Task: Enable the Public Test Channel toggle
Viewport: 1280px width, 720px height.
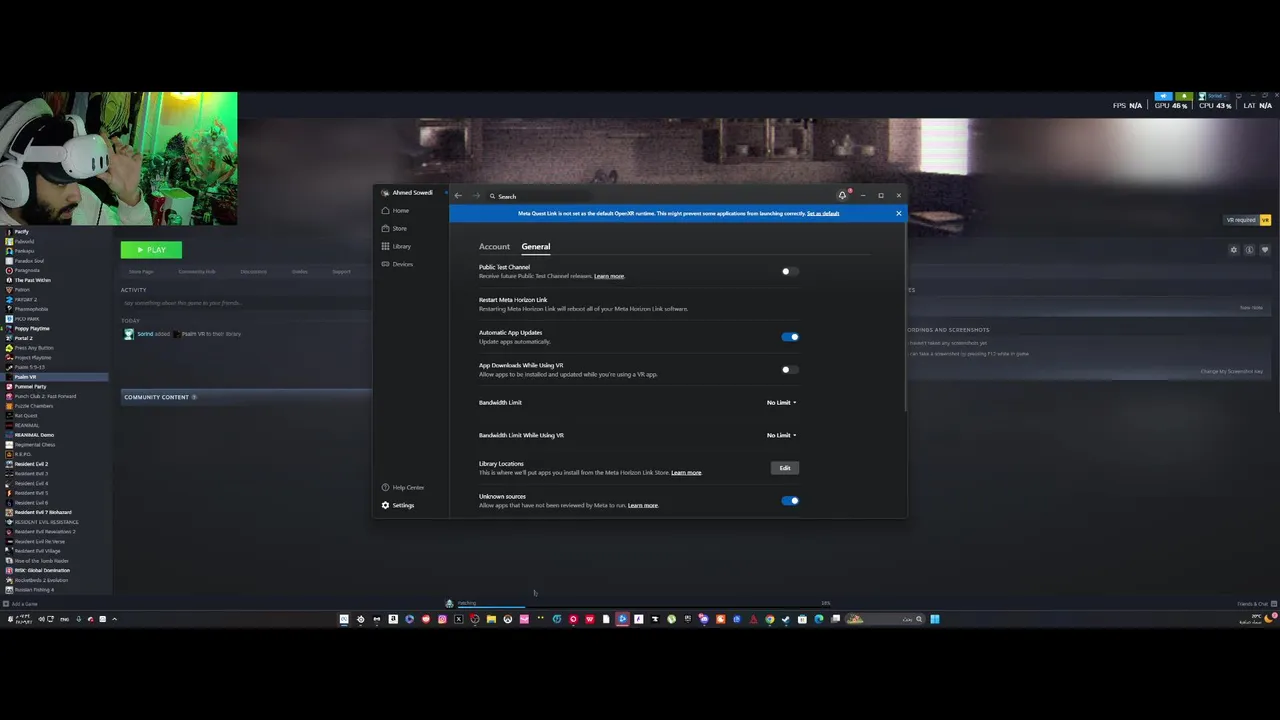Action: point(790,271)
